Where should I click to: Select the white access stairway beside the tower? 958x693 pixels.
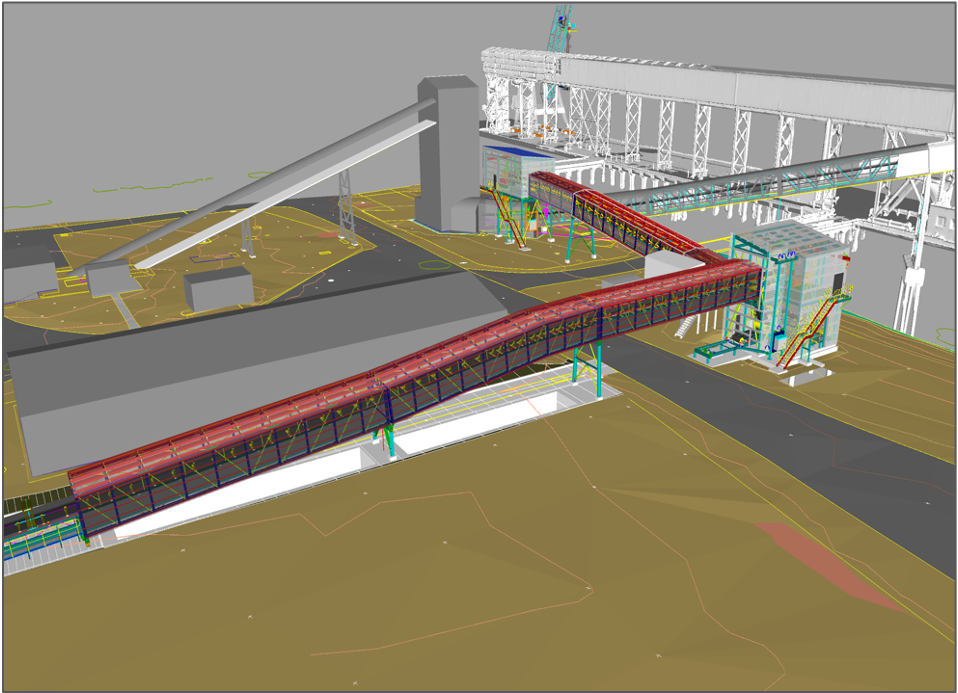(x=685, y=326)
